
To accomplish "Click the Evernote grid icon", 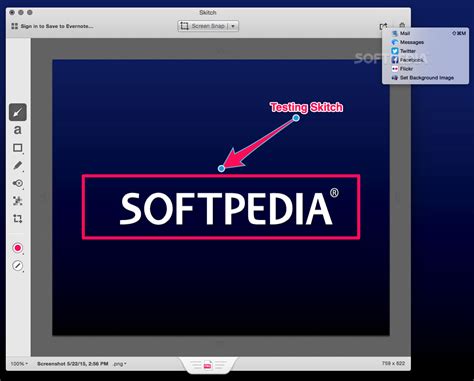I will [x=14, y=26].
